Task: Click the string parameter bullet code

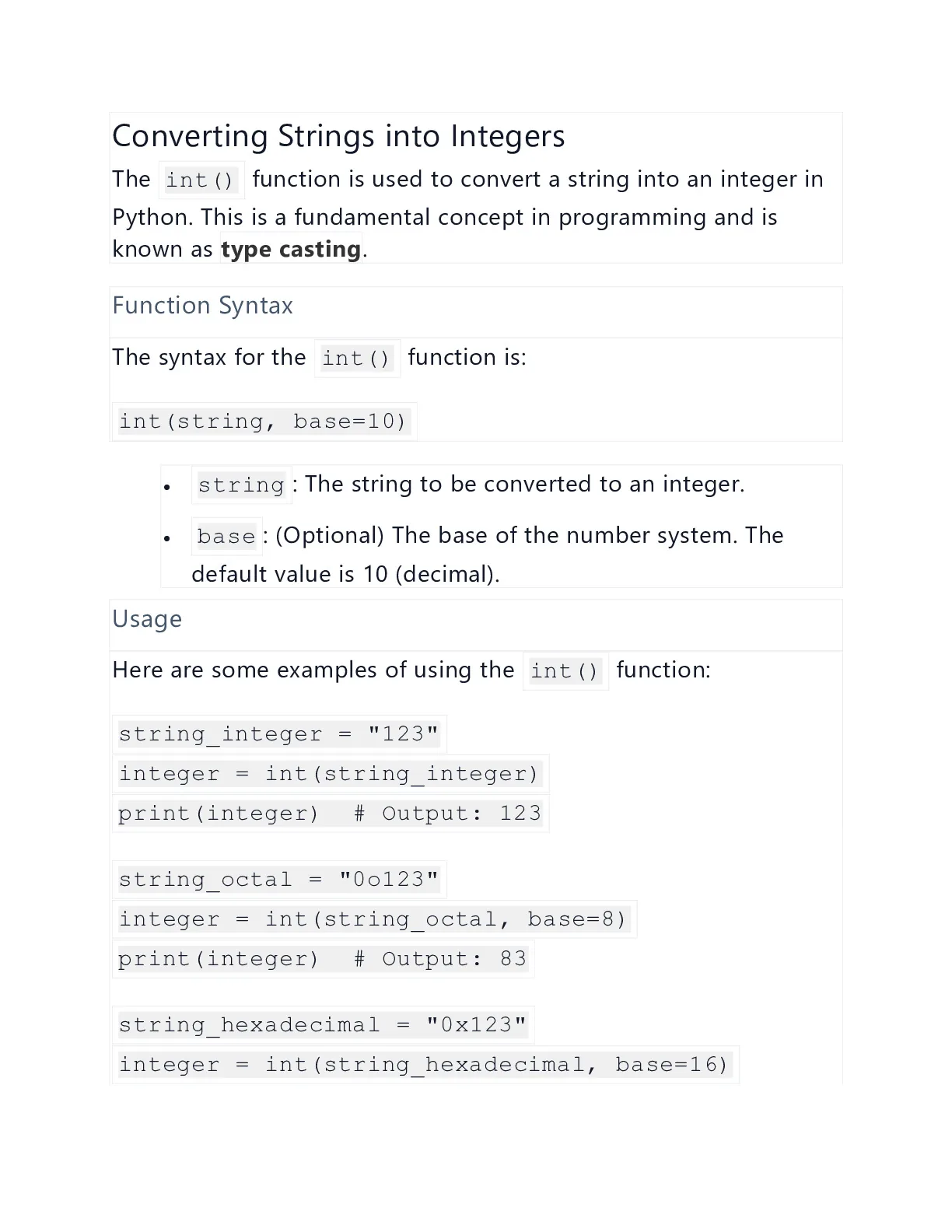Action: pyautogui.click(x=241, y=485)
